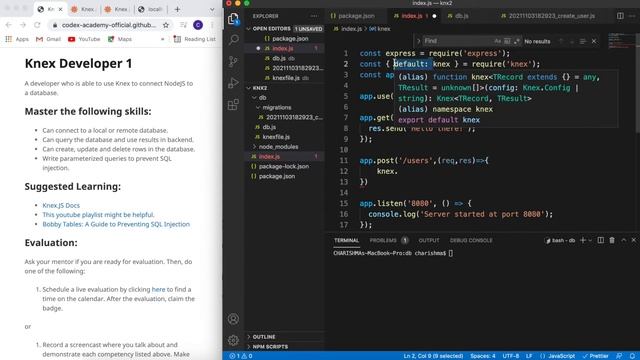This screenshot has height=360, width=640.
Task: Click the split editor icon
Action: pyautogui.click(x=620, y=16)
